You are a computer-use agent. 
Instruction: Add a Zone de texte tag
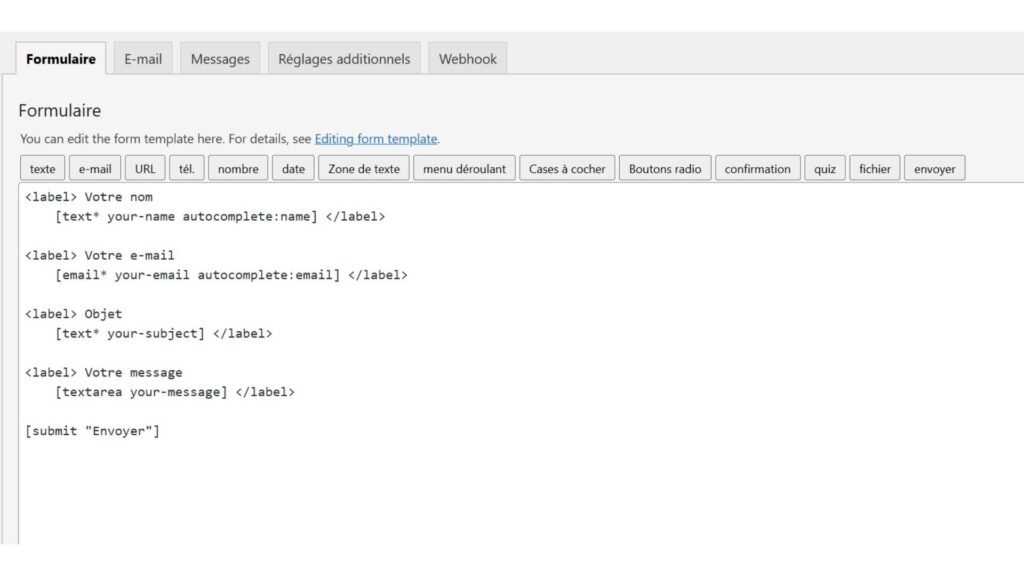[x=364, y=169]
